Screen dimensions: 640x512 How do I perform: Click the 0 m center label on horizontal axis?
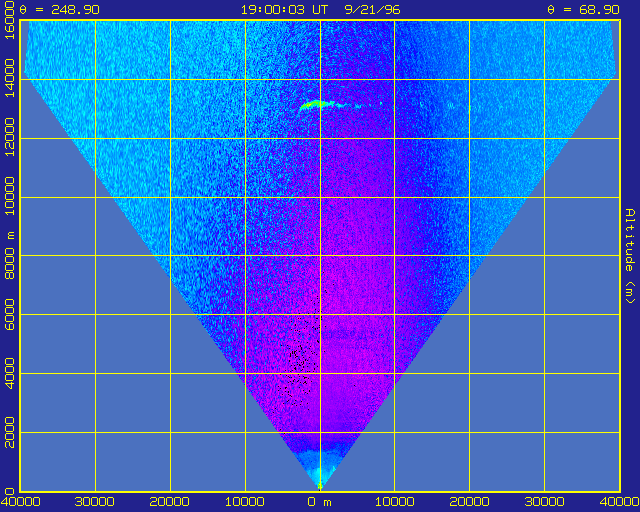click(320, 502)
